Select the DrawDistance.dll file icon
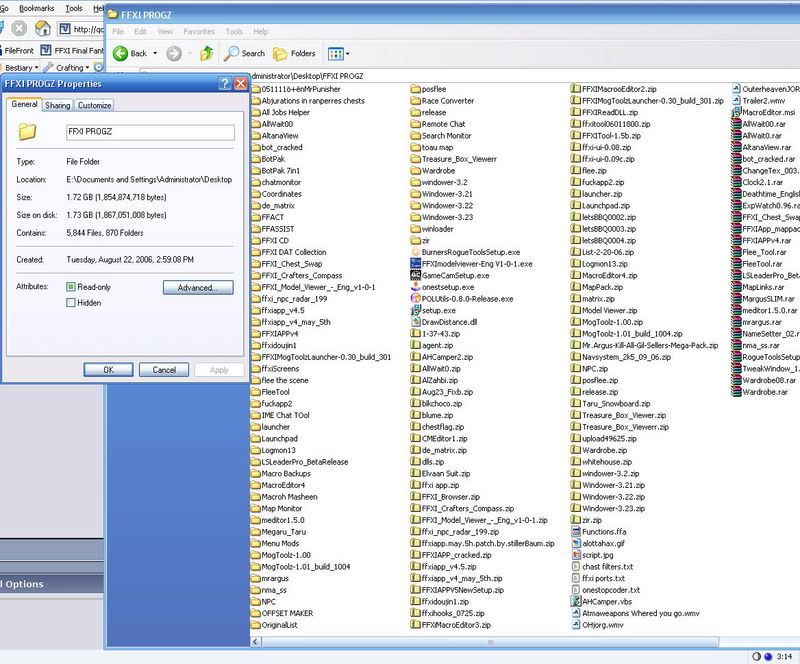Viewport: 800px width, 664px height. pos(415,322)
